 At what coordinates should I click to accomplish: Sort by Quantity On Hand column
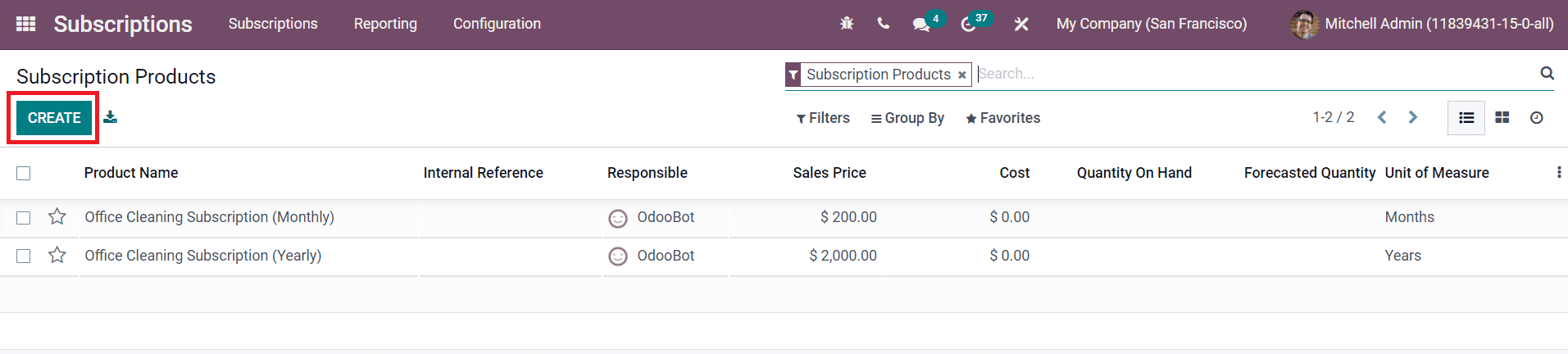1134,173
